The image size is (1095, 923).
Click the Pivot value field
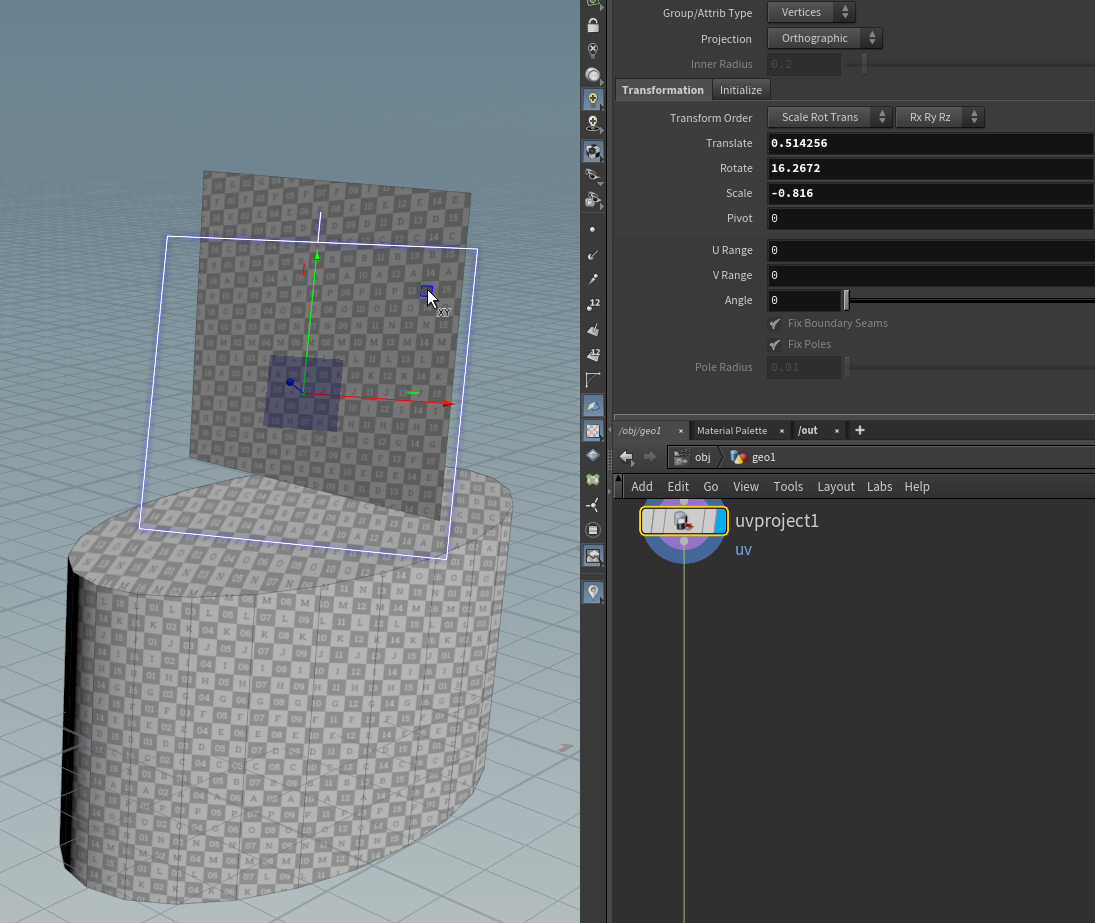pos(930,219)
